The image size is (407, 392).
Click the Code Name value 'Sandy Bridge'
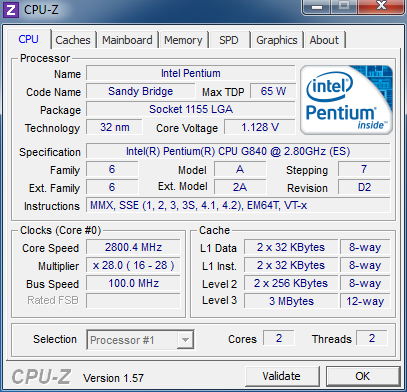(x=141, y=91)
